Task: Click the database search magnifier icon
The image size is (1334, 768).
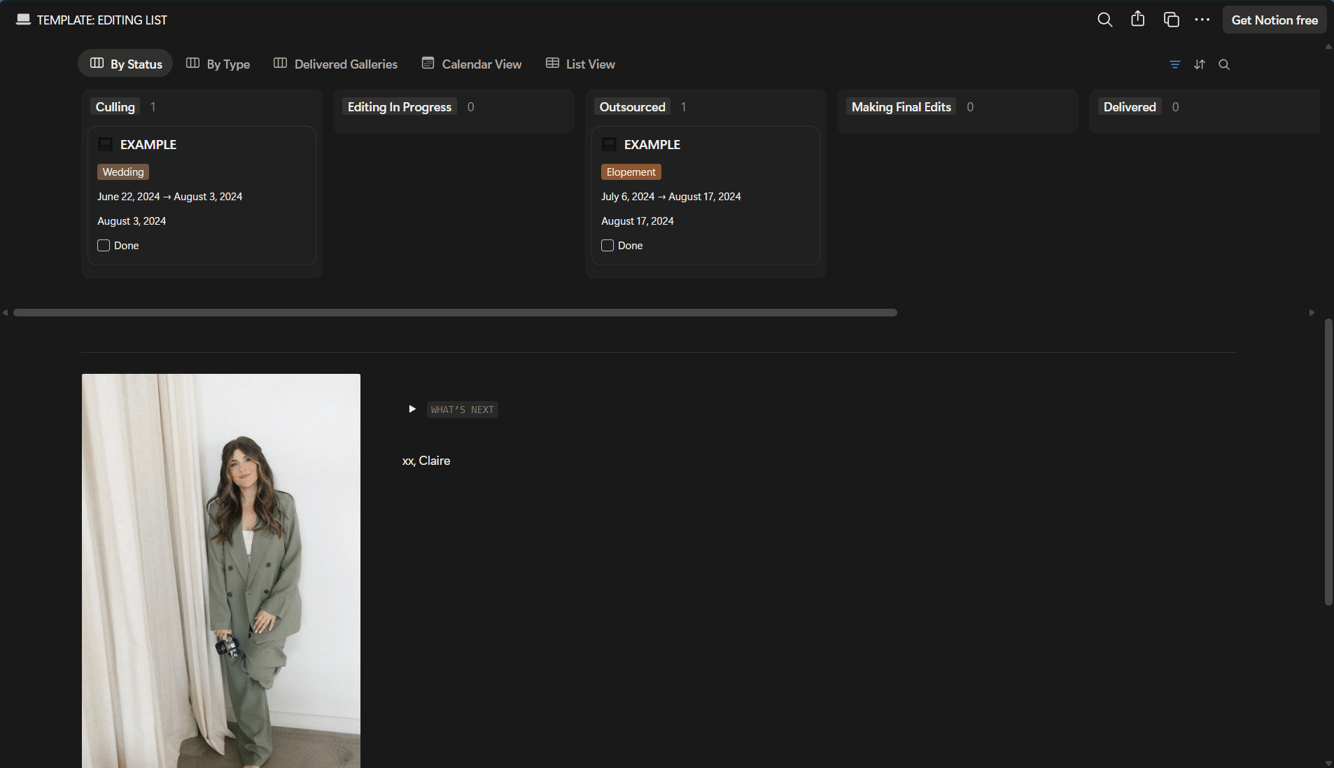Action: click(x=1224, y=64)
